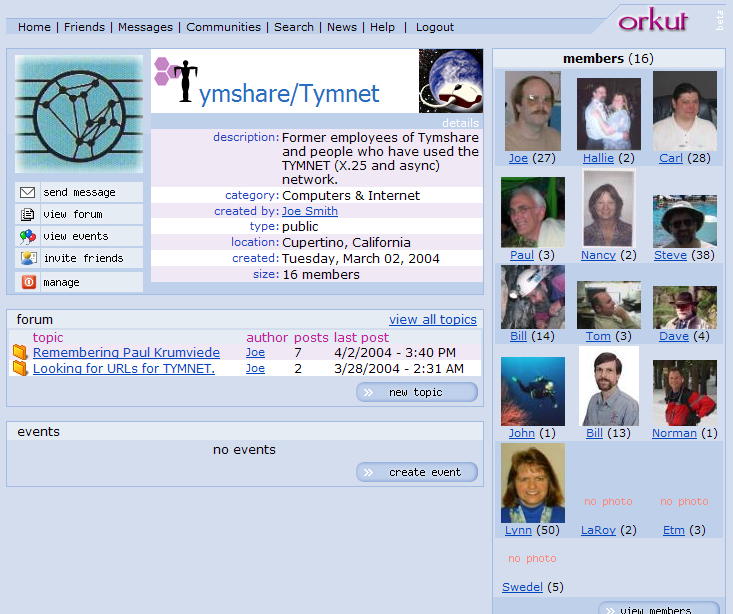733x614 pixels.
Task: Open the Joe Smith creator link
Action: pos(309,211)
